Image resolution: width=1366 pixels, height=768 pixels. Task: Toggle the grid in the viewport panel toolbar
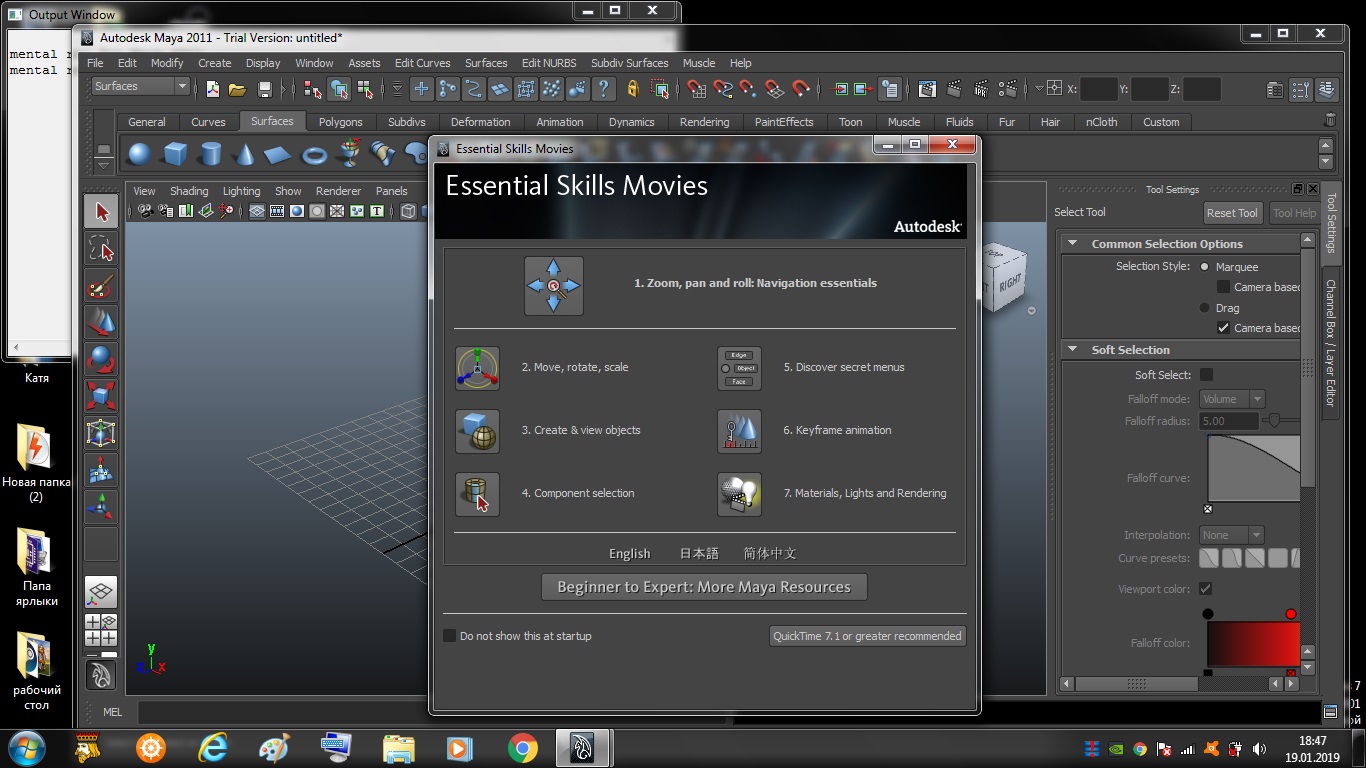coord(257,211)
